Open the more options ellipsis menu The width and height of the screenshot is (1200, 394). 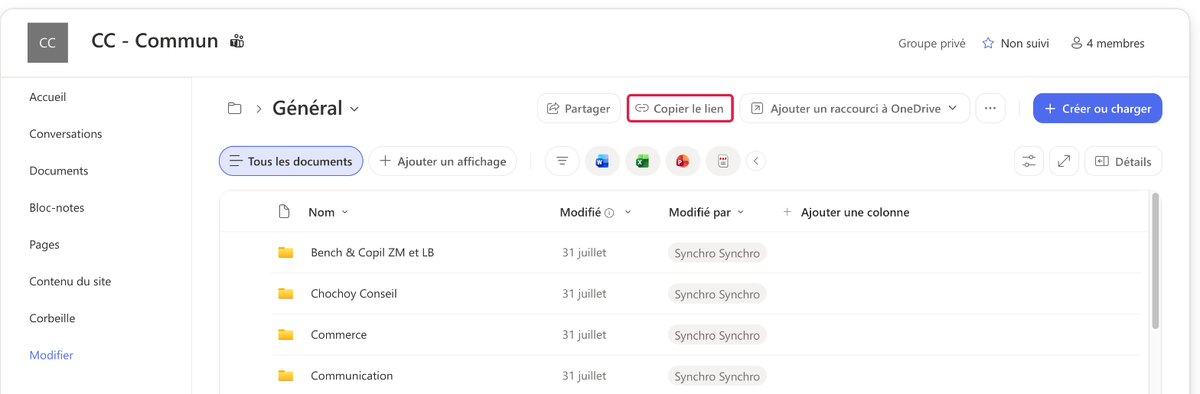pos(990,108)
